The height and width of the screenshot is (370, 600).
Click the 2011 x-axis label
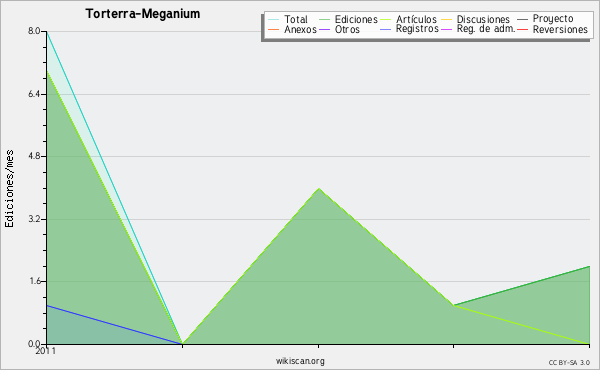[46, 351]
